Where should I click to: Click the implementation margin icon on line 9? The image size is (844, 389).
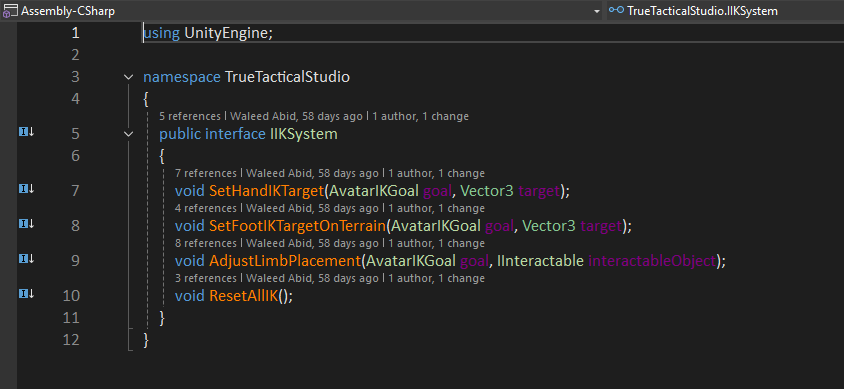pos(27,259)
